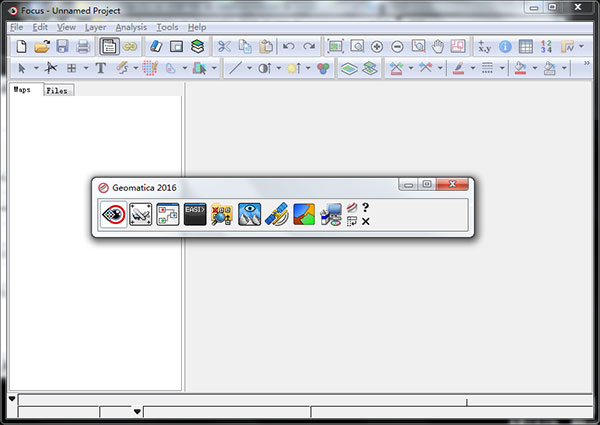Click the zoom out minus icon
The height and width of the screenshot is (425, 600).
pyautogui.click(x=398, y=47)
